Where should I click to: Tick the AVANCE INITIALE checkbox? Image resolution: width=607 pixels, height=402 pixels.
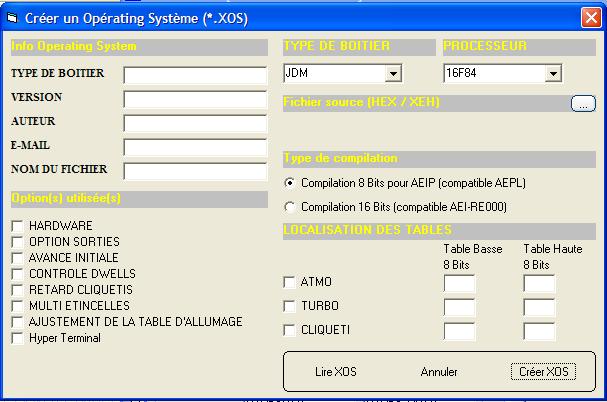pyautogui.click(x=17, y=258)
